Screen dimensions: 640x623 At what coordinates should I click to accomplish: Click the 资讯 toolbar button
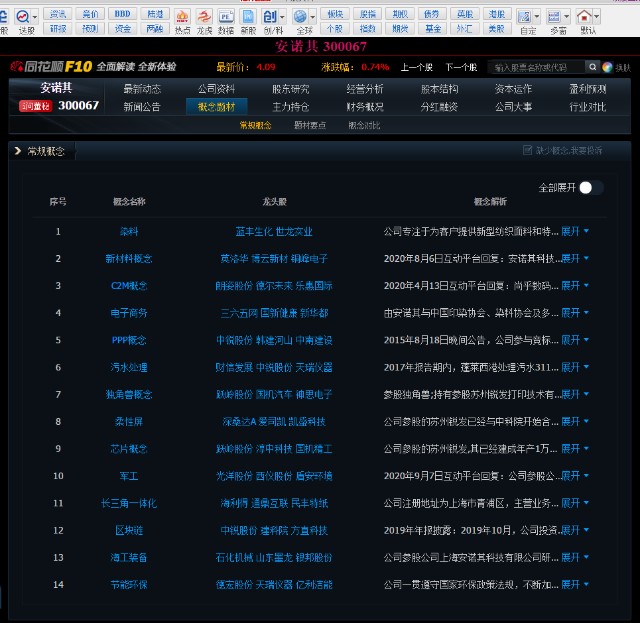(58, 14)
